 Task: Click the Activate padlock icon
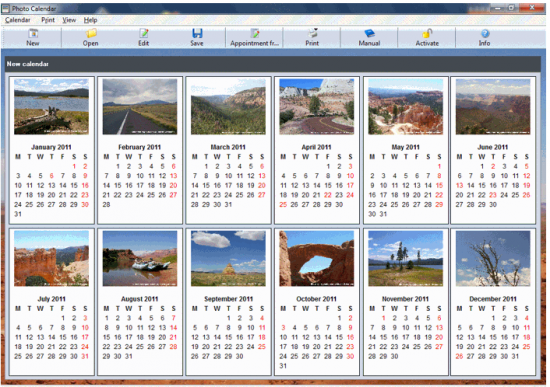click(x=427, y=33)
